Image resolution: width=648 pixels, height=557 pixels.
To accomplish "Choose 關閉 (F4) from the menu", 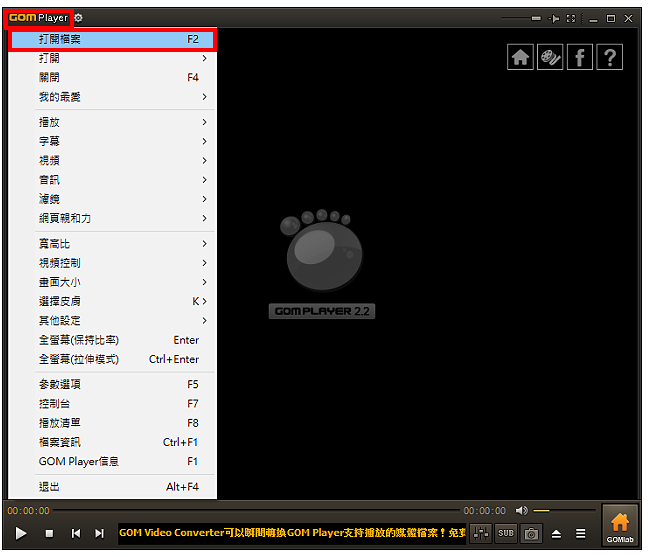I will click(x=112, y=77).
